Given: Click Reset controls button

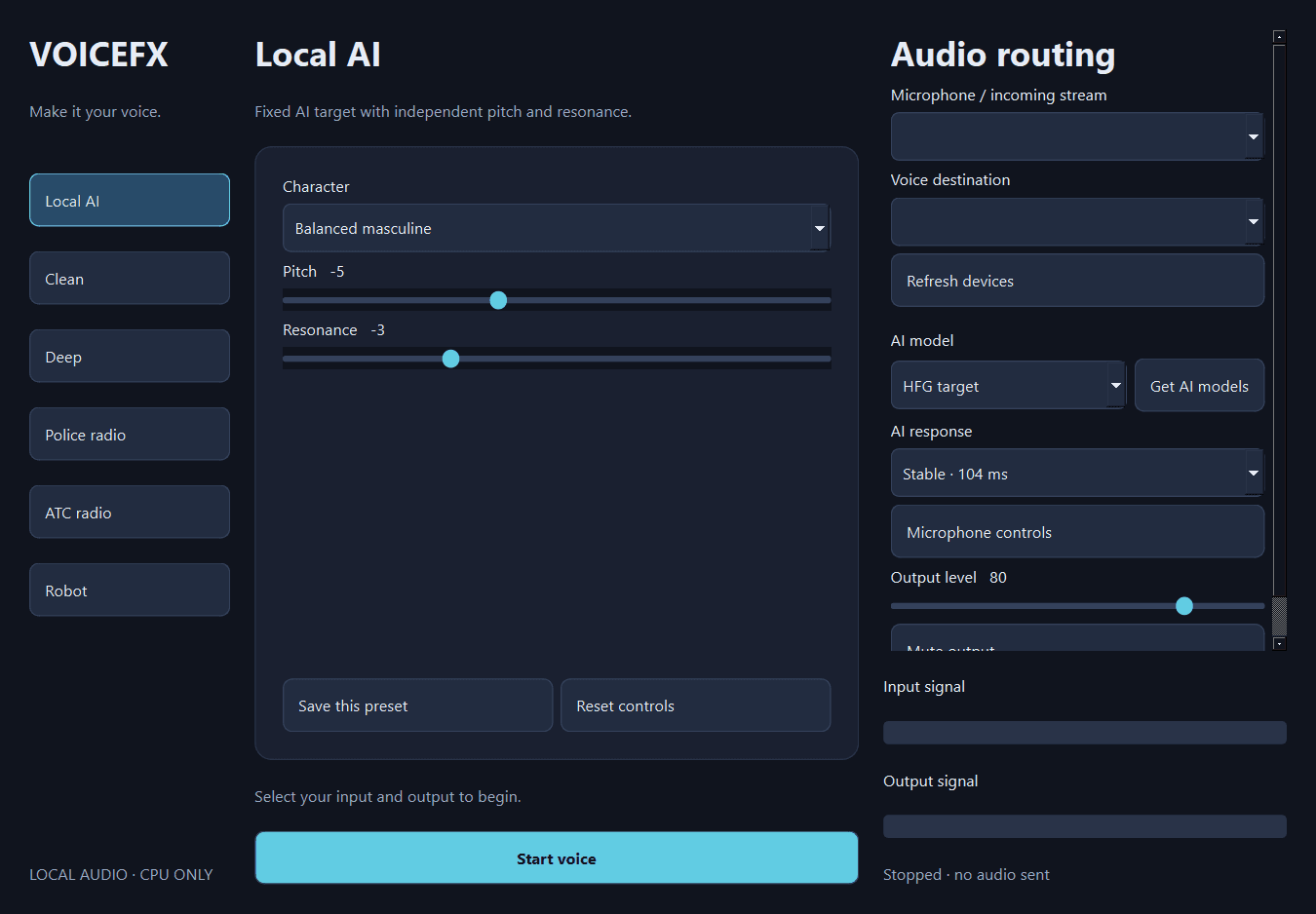Looking at the screenshot, I should [696, 705].
